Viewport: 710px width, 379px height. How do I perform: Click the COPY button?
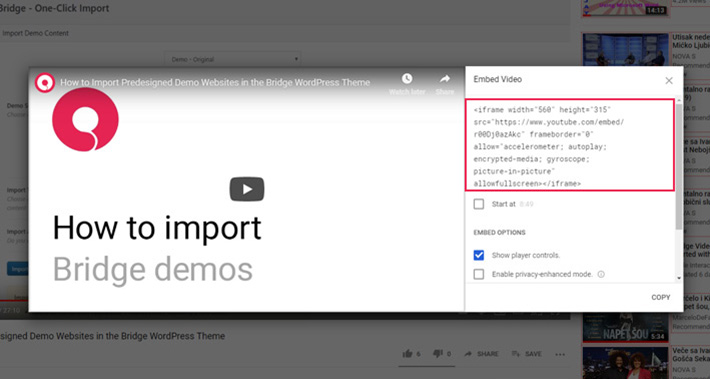click(x=661, y=297)
